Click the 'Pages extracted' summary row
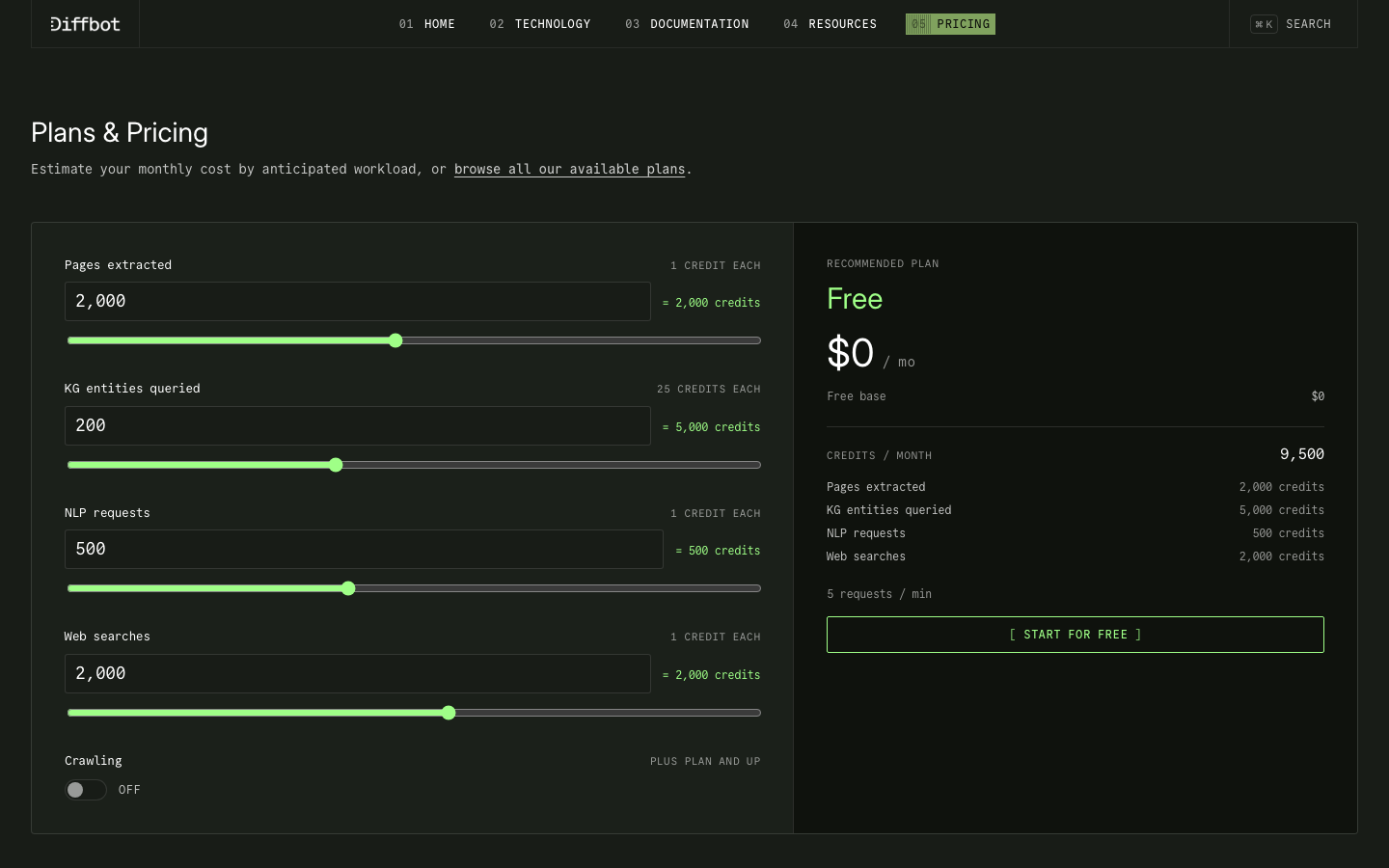 (1076, 487)
